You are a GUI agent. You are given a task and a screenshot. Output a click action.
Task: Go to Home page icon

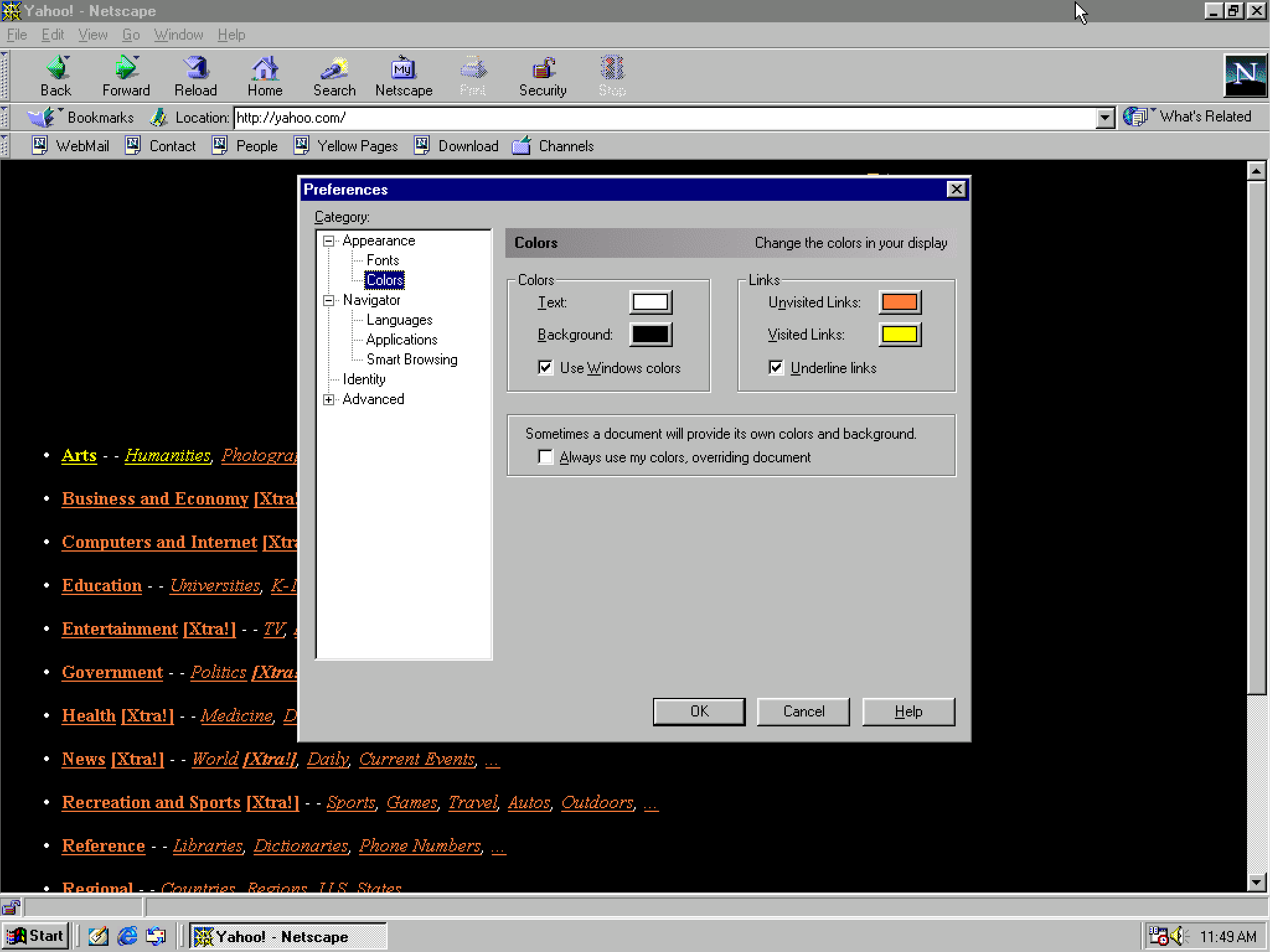click(265, 76)
